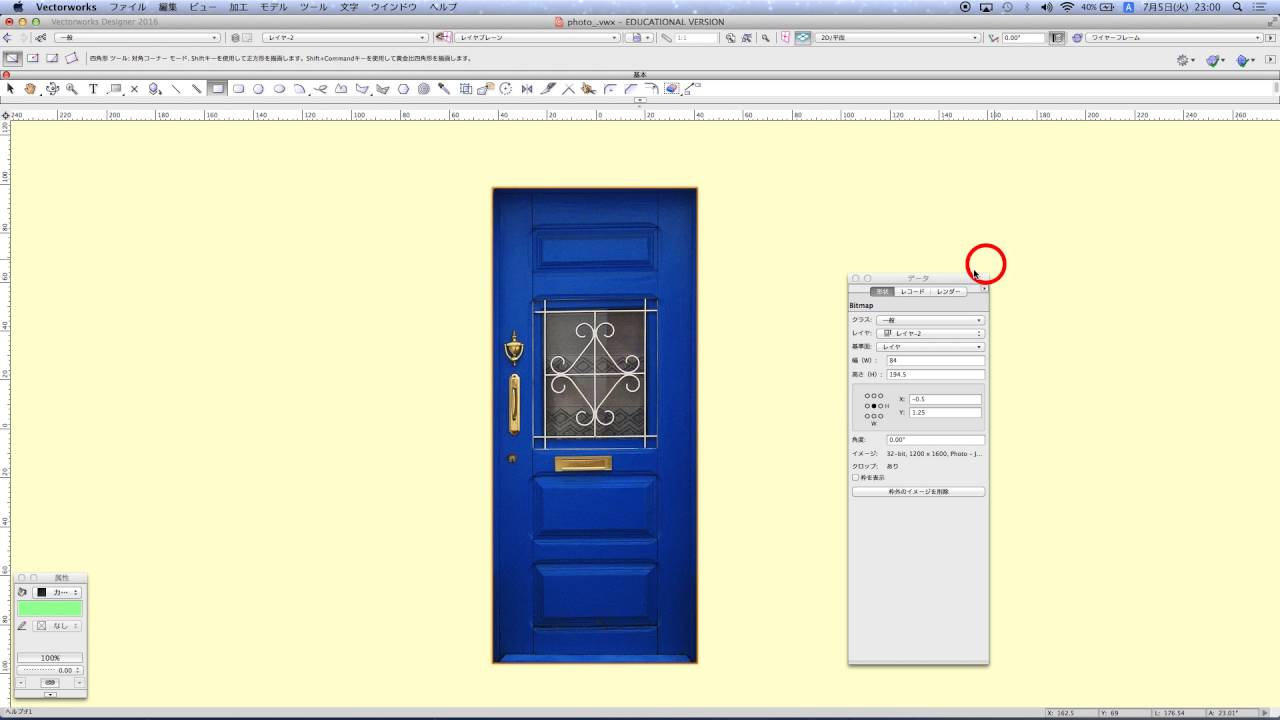Open レイヤ dropdown in data palette

(x=930, y=333)
